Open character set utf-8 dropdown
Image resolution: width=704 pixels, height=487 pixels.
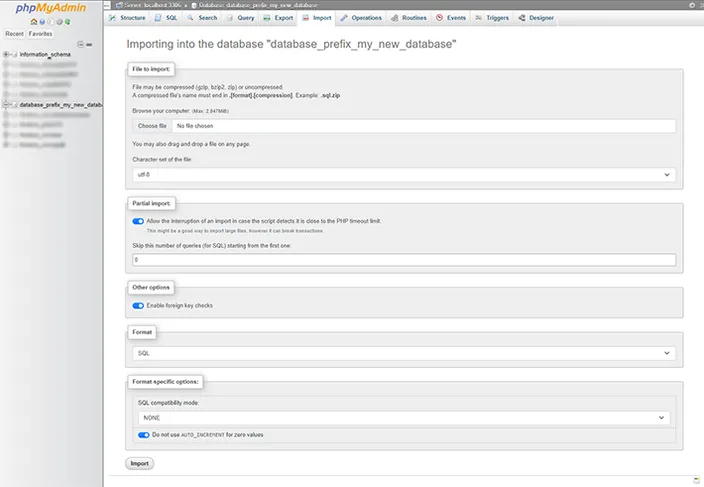[404, 175]
